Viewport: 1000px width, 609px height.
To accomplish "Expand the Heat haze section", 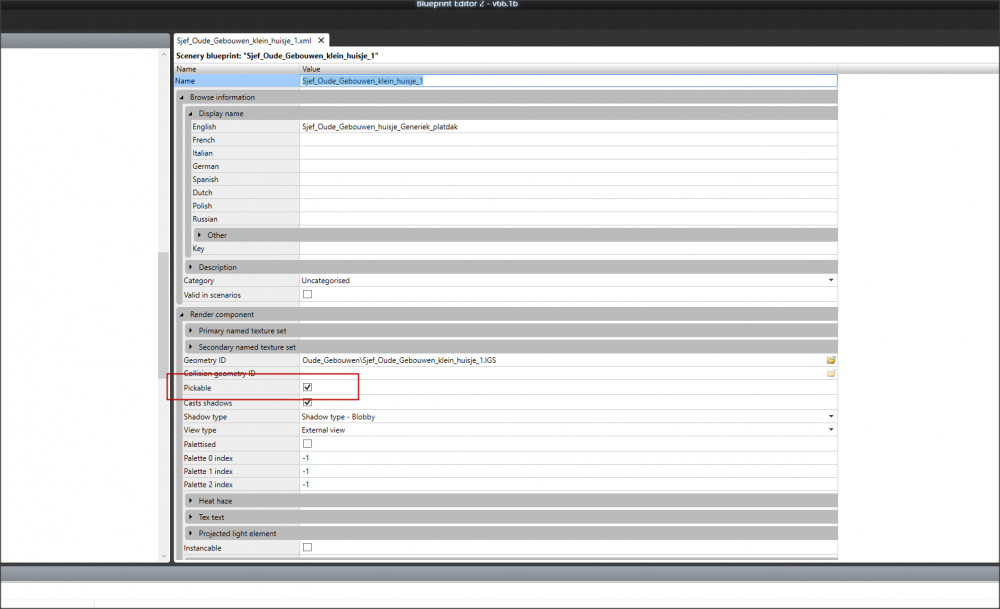I will 191,500.
